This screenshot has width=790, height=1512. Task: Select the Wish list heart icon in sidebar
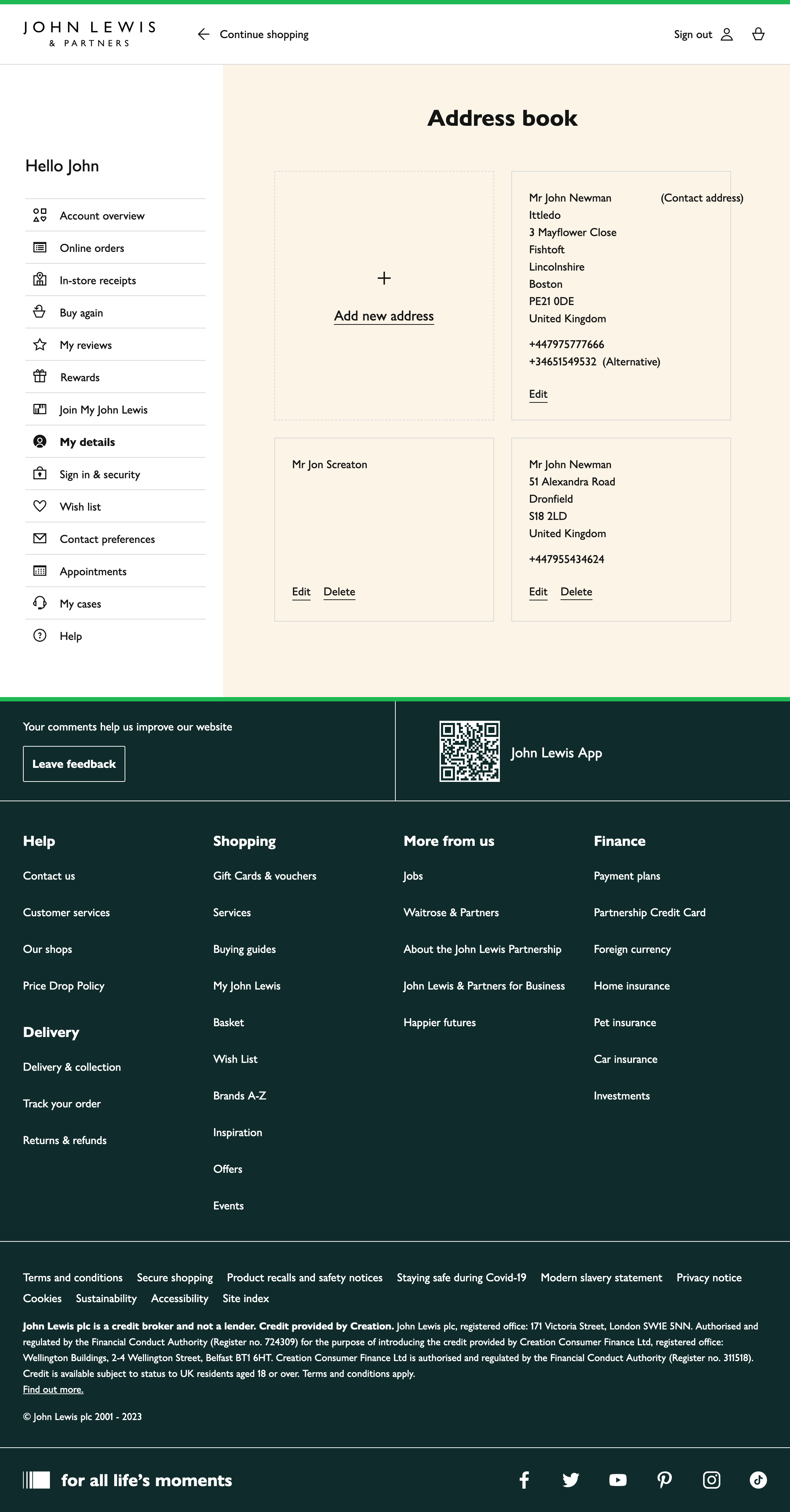pos(39,506)
